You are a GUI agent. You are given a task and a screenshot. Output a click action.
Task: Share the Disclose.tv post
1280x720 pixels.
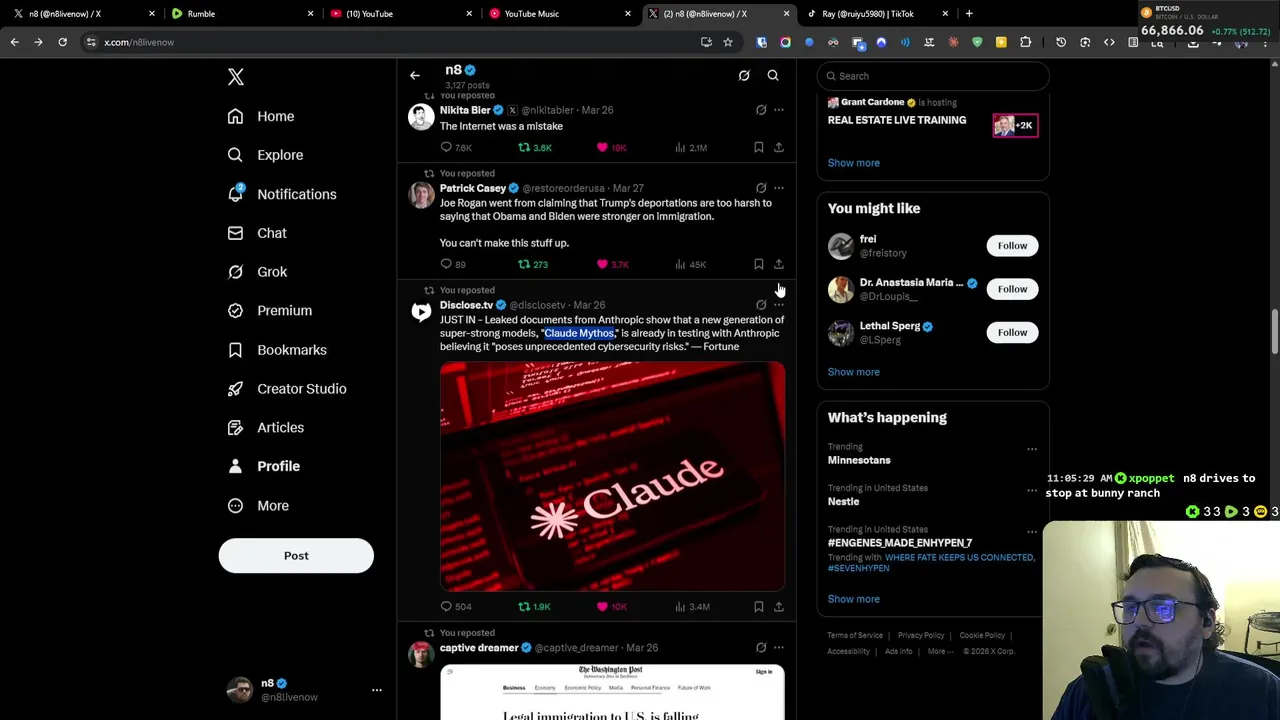[779, 606]
